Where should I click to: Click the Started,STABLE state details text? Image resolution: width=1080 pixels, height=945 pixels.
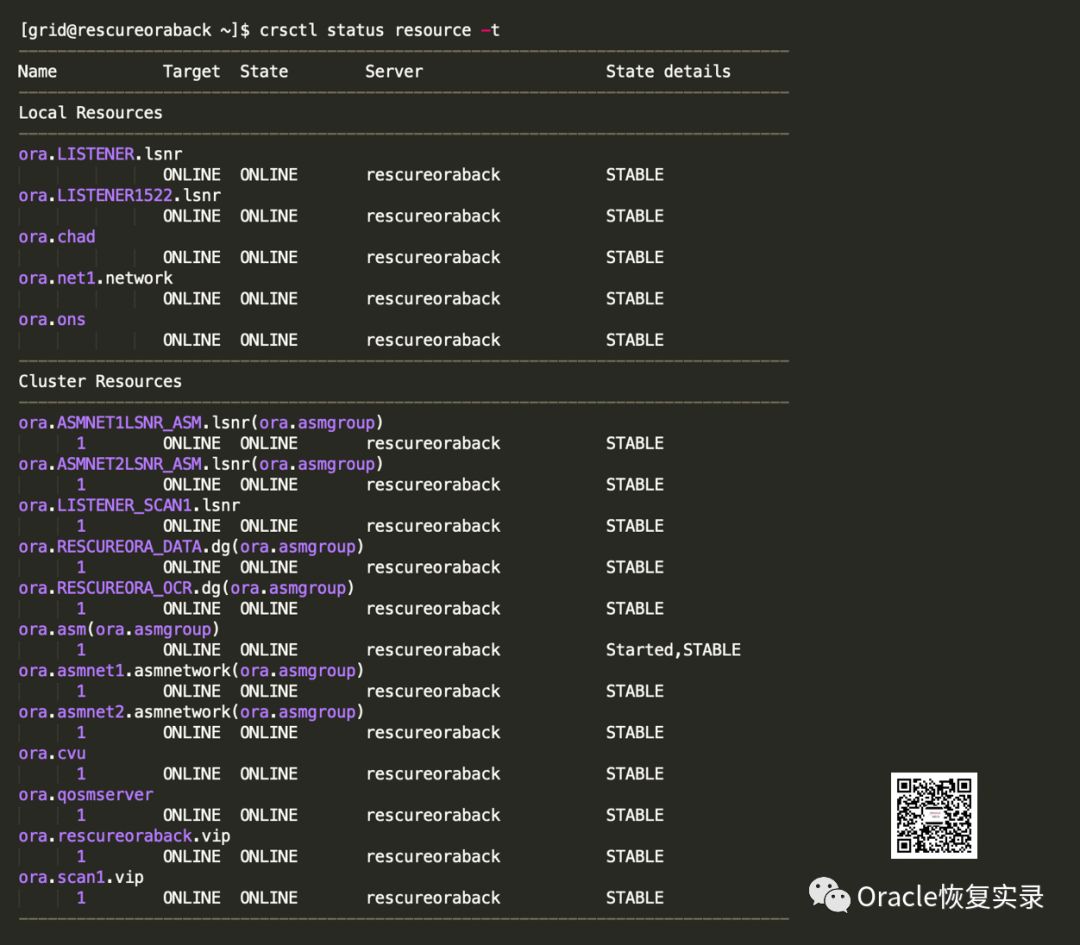[673, 650]
